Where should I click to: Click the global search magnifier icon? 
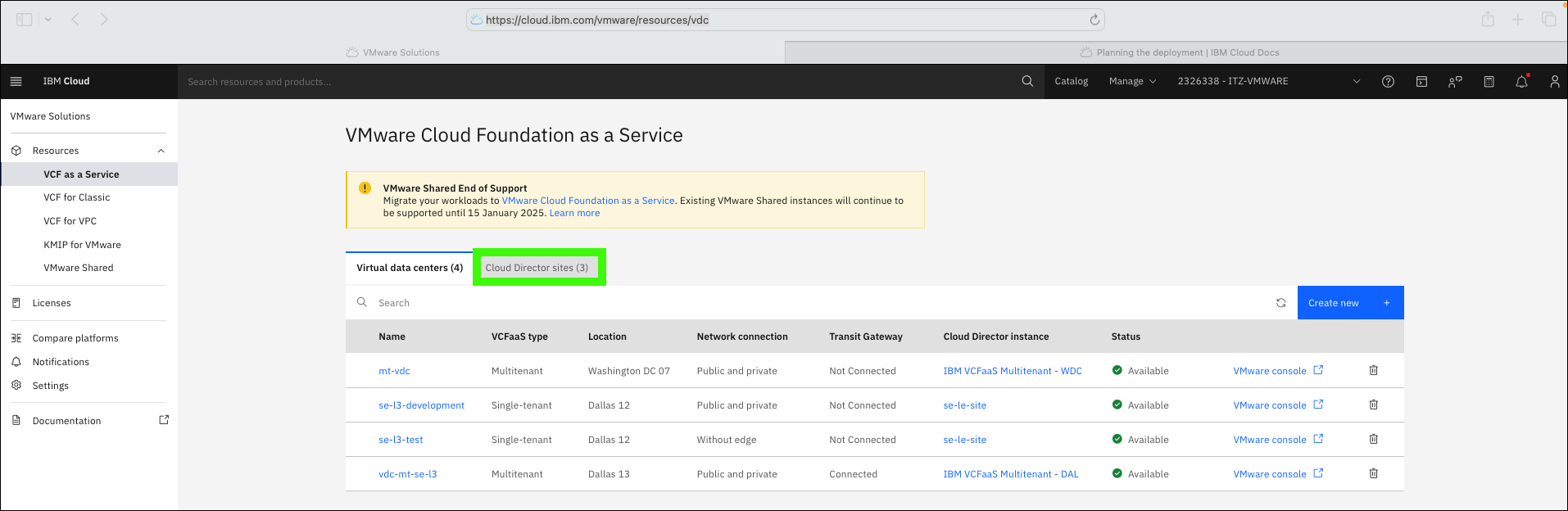[1027, 81]
